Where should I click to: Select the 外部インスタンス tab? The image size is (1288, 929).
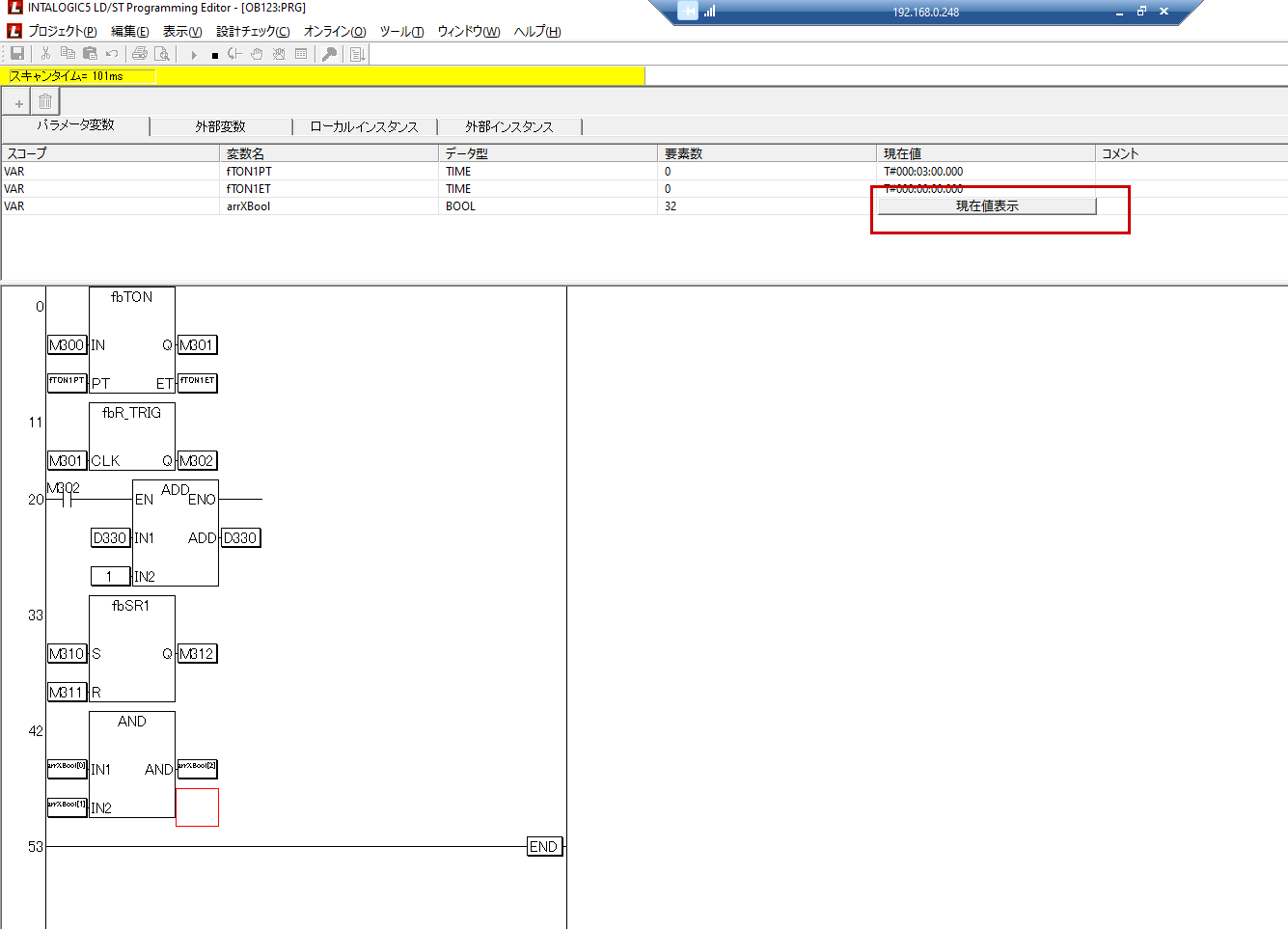508,126
